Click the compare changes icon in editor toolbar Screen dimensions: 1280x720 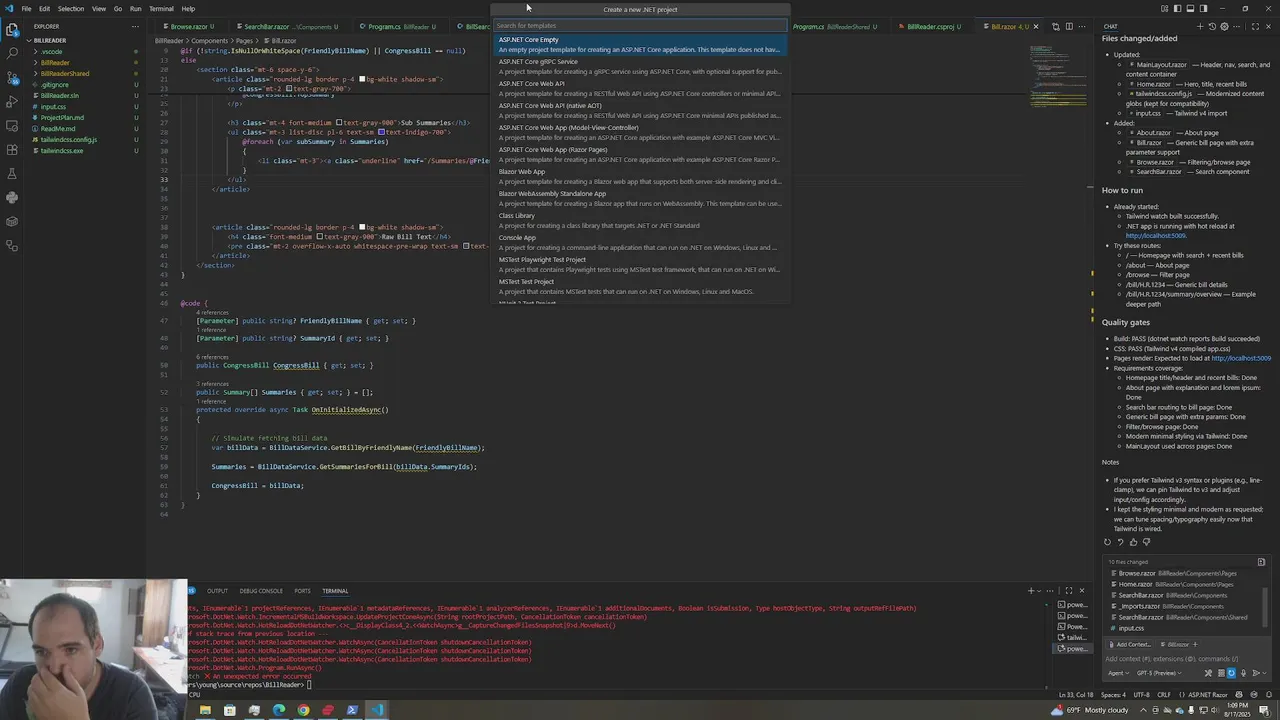pos(1055,26)
